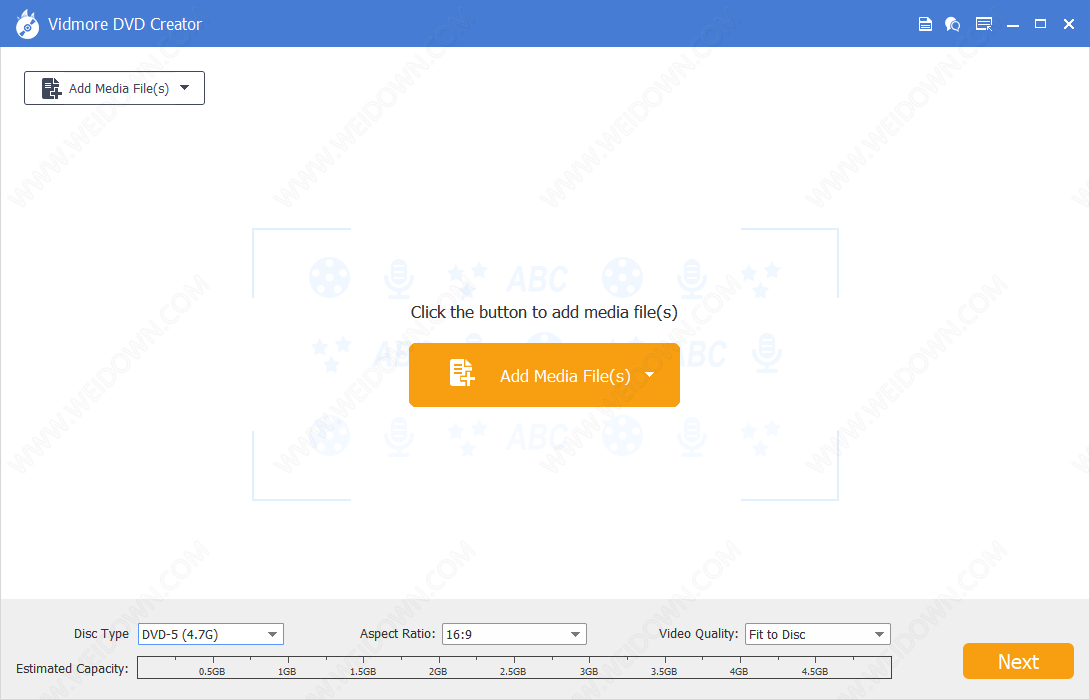The image size is (1090, 700).
Task: Expand the top-left Add Media File(s) arrow
Action: click(x=184, y=88)
